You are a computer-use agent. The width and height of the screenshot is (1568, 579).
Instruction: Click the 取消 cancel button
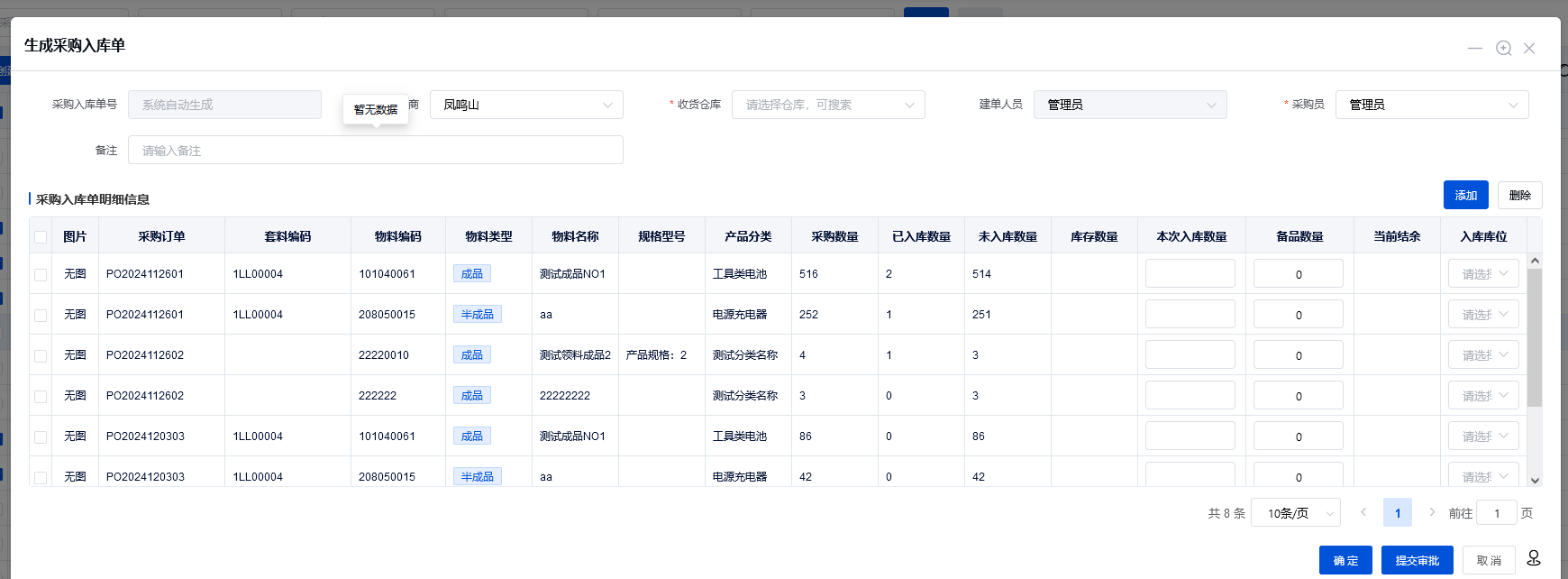click(1489, 560)
